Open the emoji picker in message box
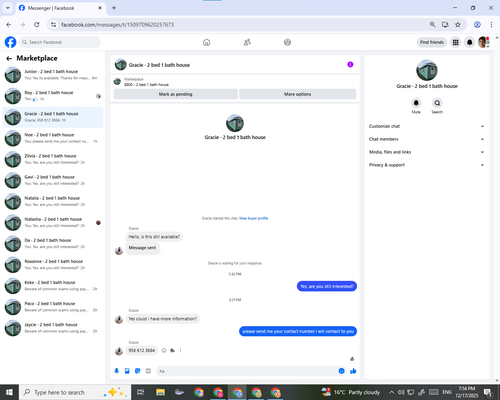Screen dimensions: 500x400 (x=341, y=371)
